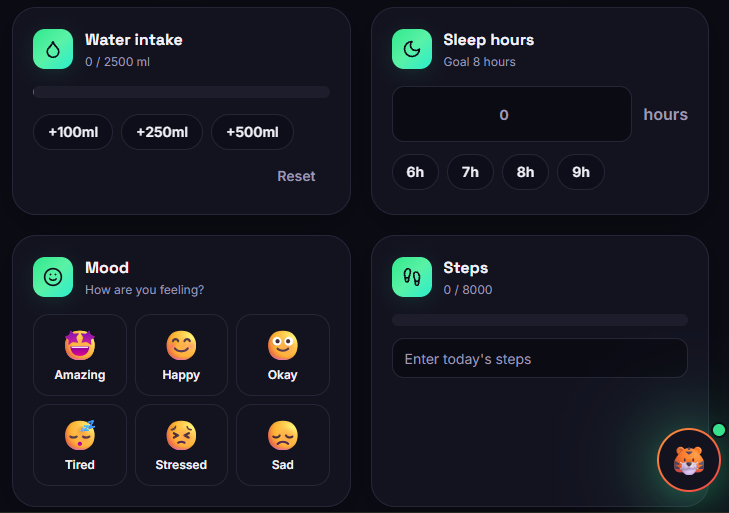The width and height of the screenshot is (729, 513).
Task: Choose the 8h sleep preset
Action: pos(525,172)
